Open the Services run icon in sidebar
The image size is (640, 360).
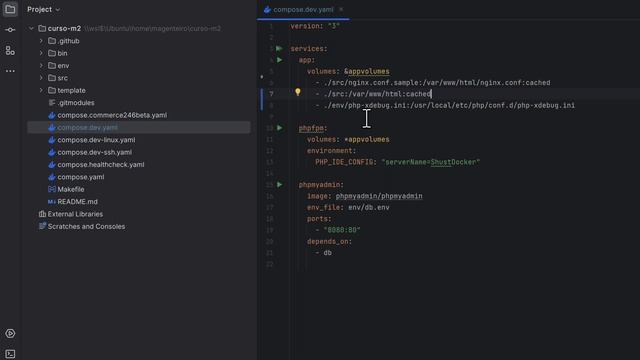(x=10, y=333)
